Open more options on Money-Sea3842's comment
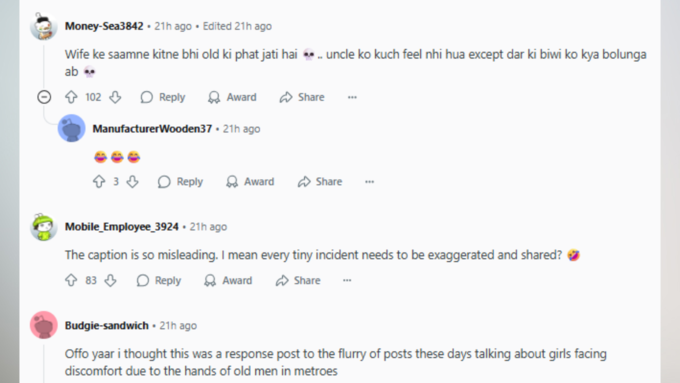The height and width of the screenshot is (383, 680). point(352,97)
